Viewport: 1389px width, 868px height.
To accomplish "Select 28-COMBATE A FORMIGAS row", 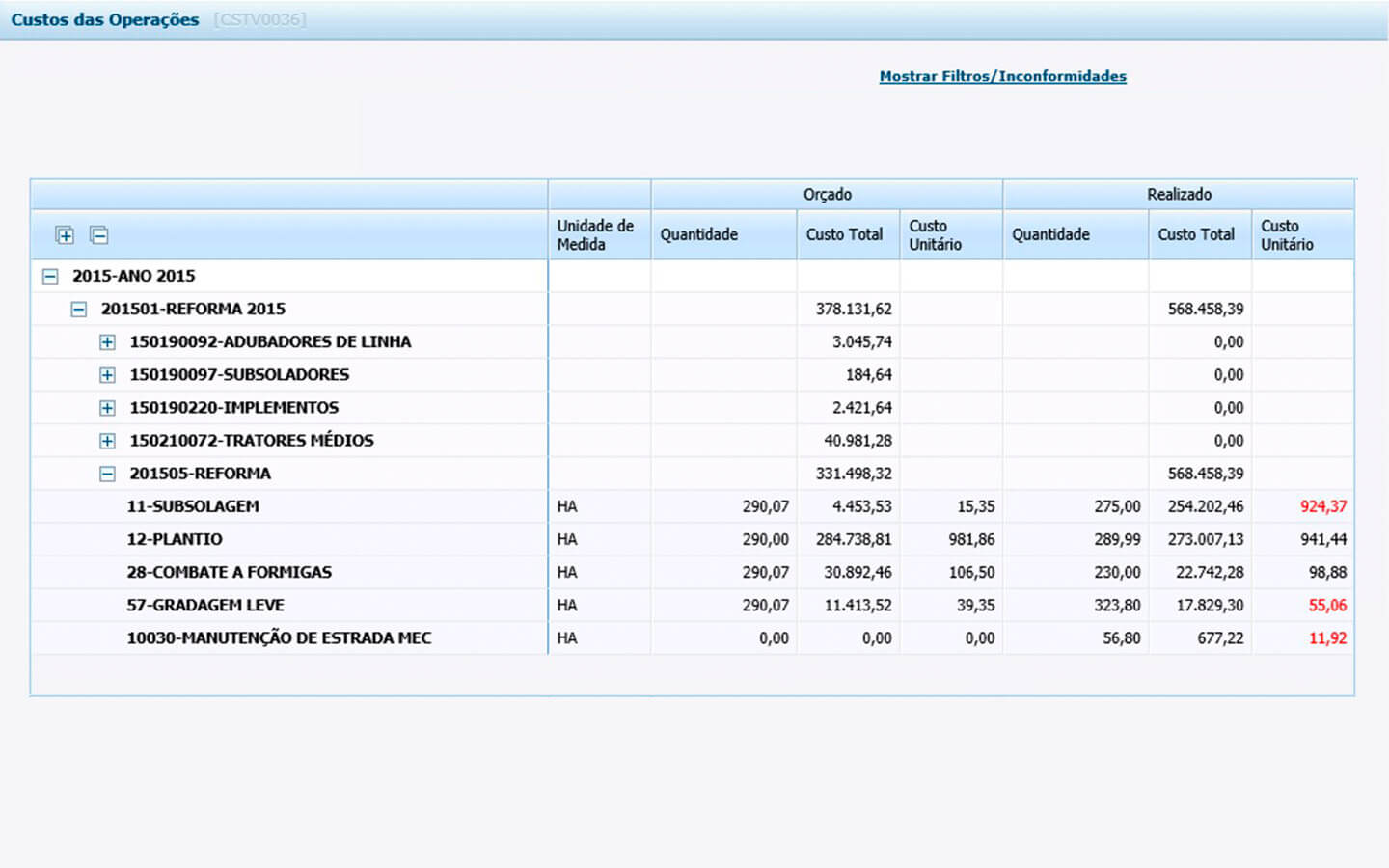I will click(x=229, y=572).
